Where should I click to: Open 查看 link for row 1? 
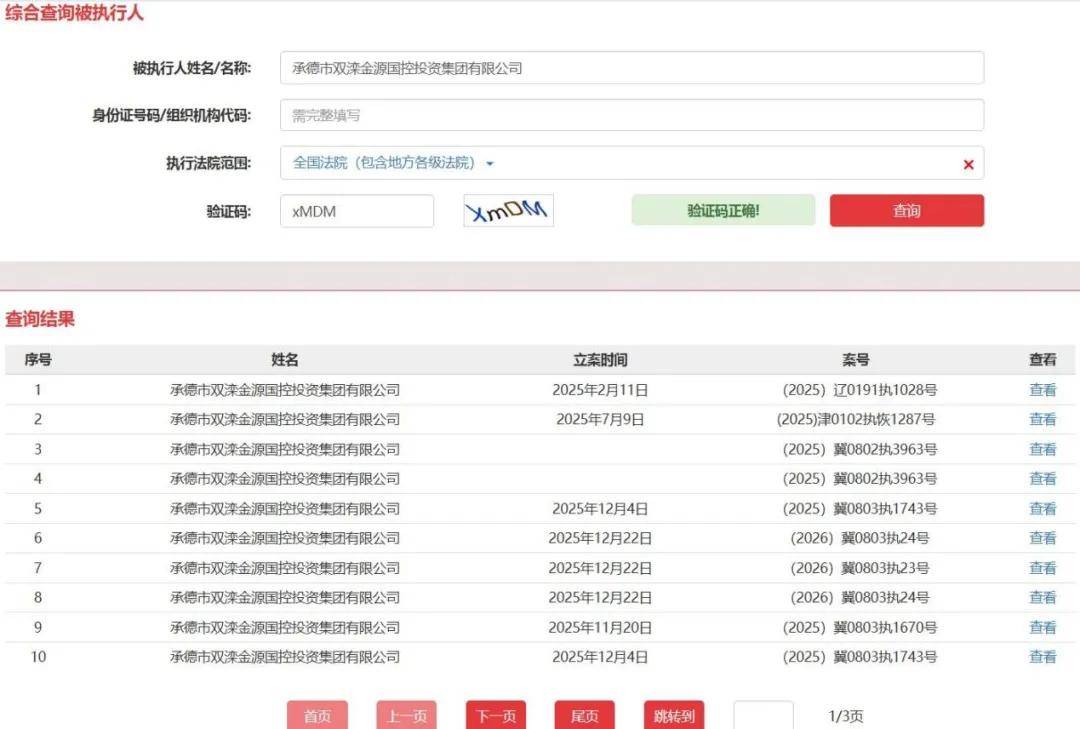(1042, 390)
